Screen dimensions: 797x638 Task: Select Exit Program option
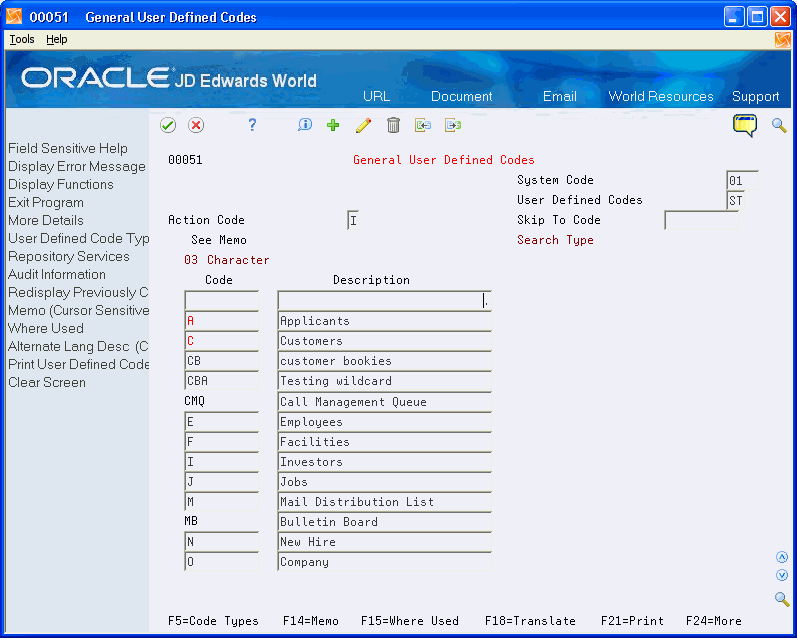[46, 202]
